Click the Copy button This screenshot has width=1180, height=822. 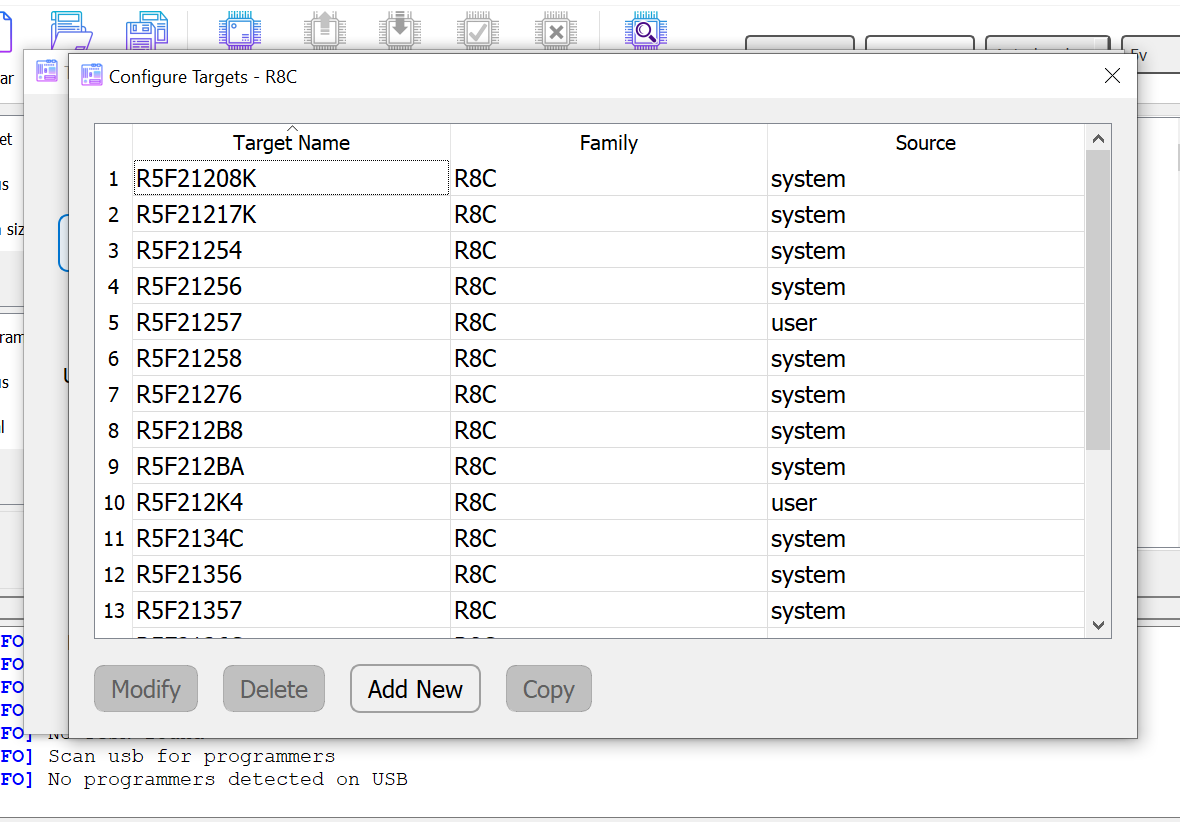548,688
